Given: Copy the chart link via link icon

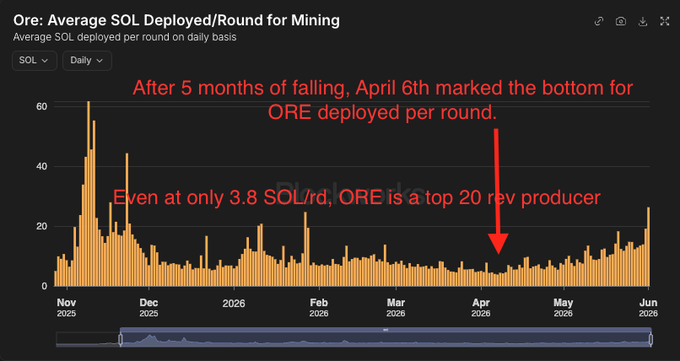Looking at the screenshot, I should coord(598,21).
